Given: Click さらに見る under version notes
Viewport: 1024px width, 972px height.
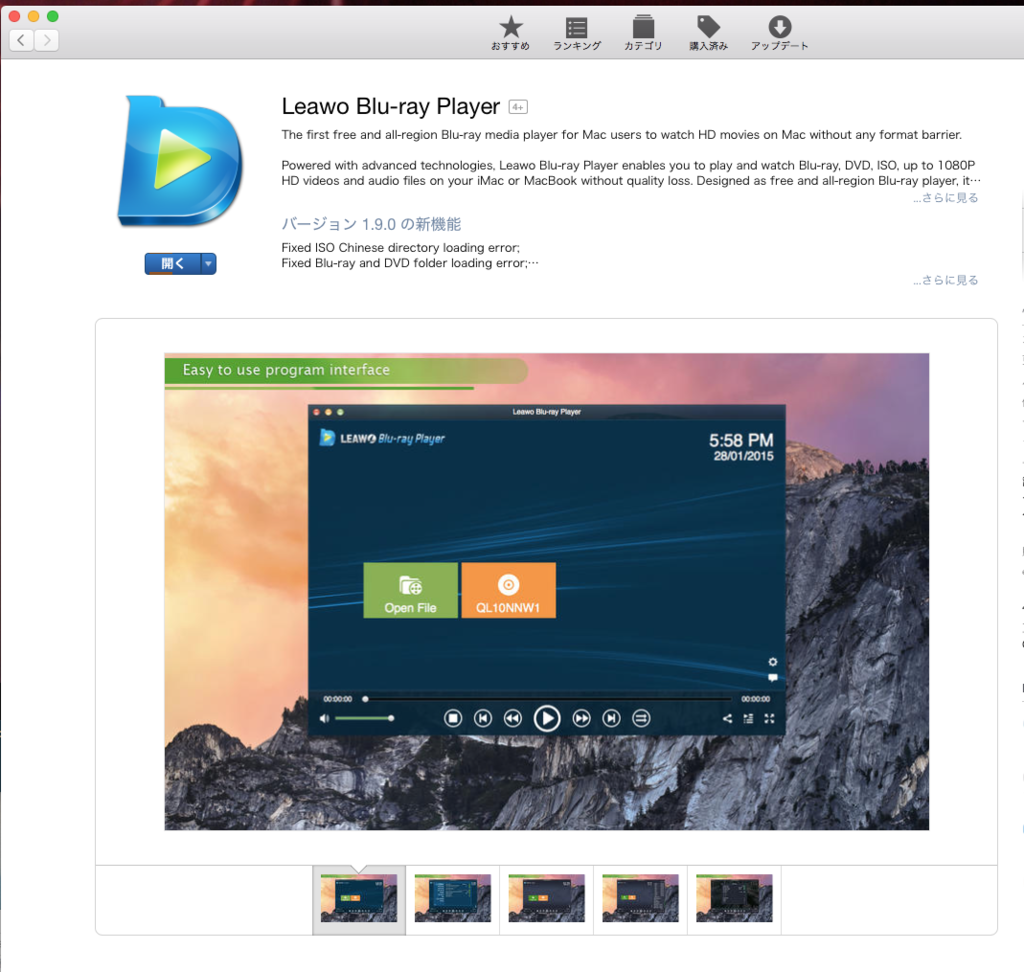Looking at the screenshot, I should (x=946, y=280).
